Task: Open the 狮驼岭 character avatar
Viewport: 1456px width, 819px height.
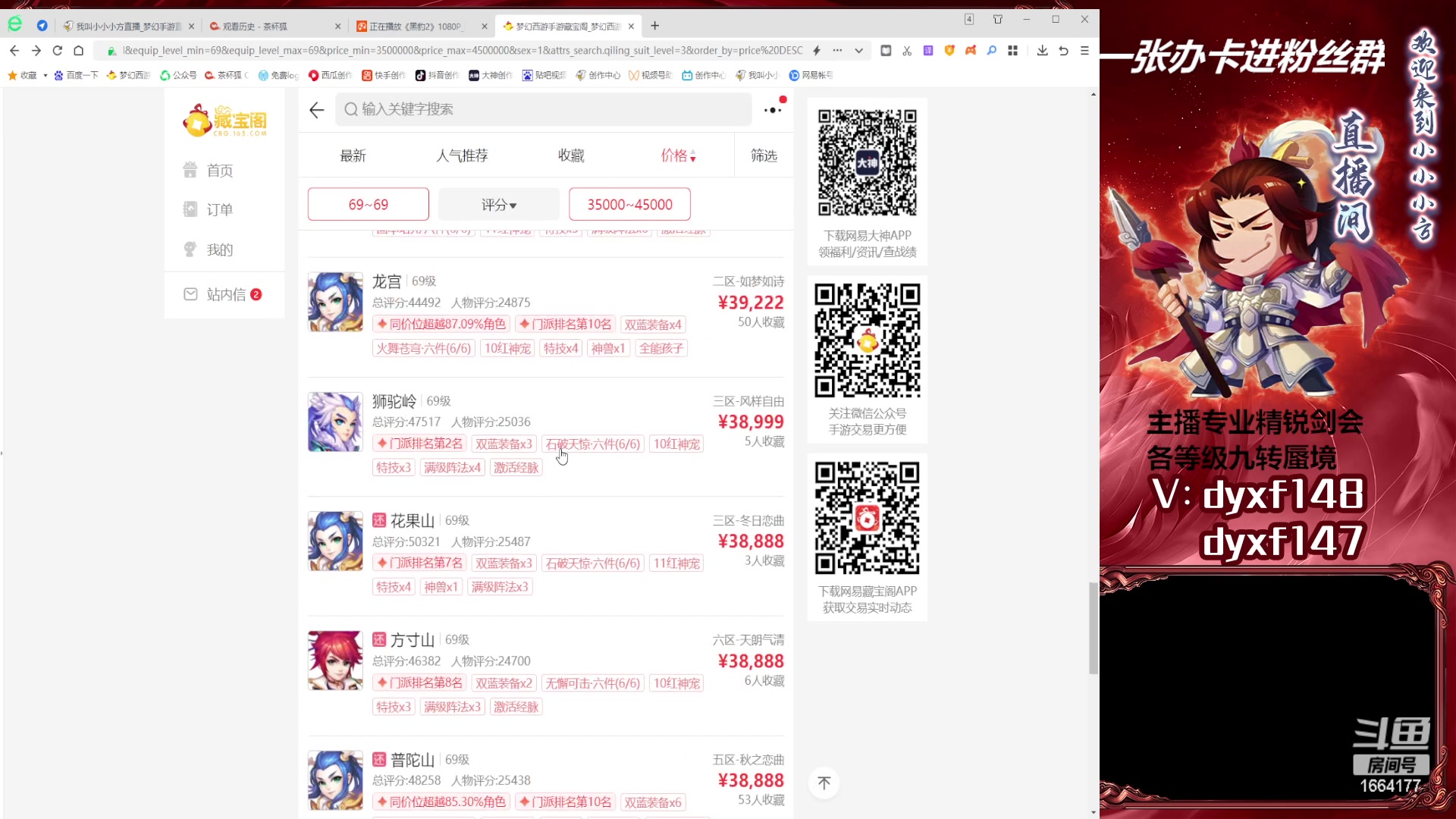Action: click(x=335, y=422)
